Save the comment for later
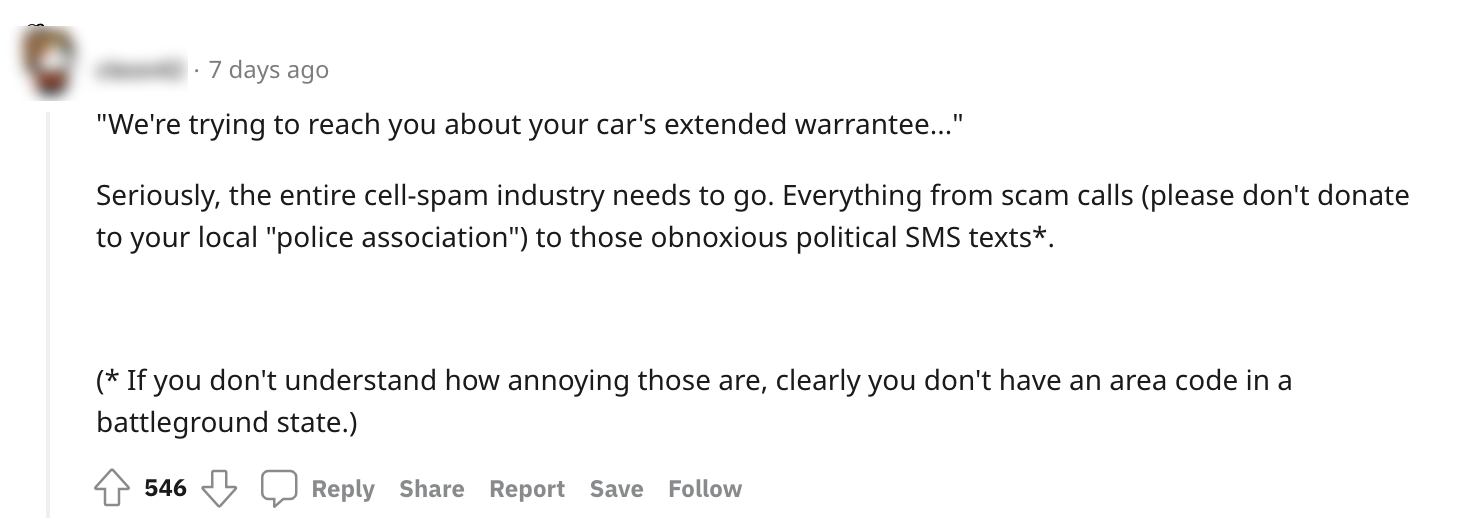This screenshot has height=518, width=1474. (616, 489)
